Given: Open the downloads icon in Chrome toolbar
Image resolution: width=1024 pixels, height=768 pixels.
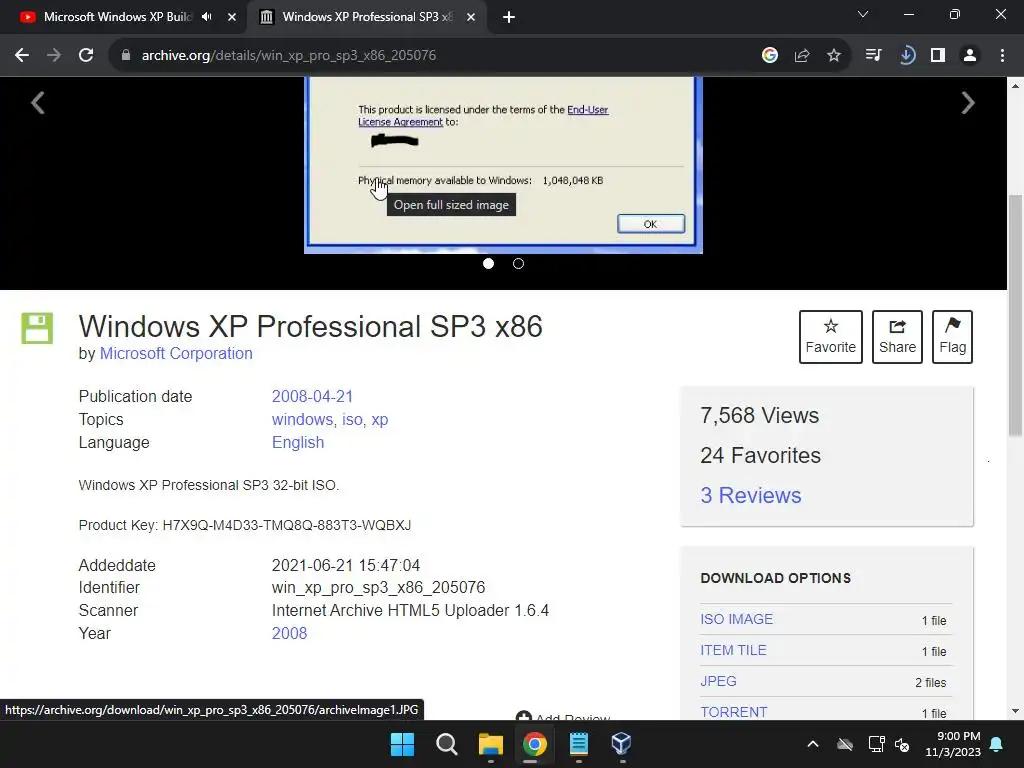Looking at the screenshot, I should tap(906, 56).
